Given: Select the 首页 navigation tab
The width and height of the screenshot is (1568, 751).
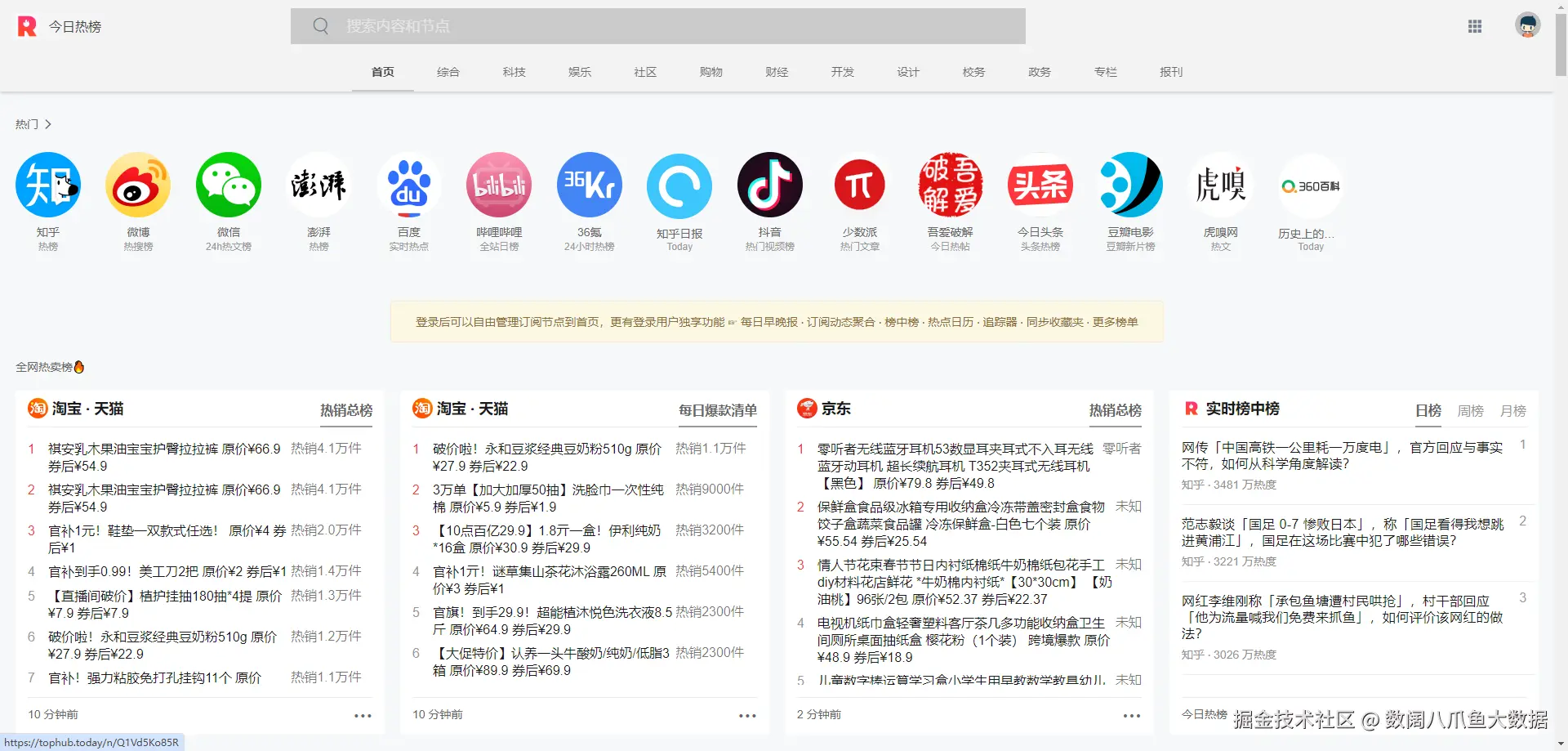Looking at the screenshot, I should point(383,72).
